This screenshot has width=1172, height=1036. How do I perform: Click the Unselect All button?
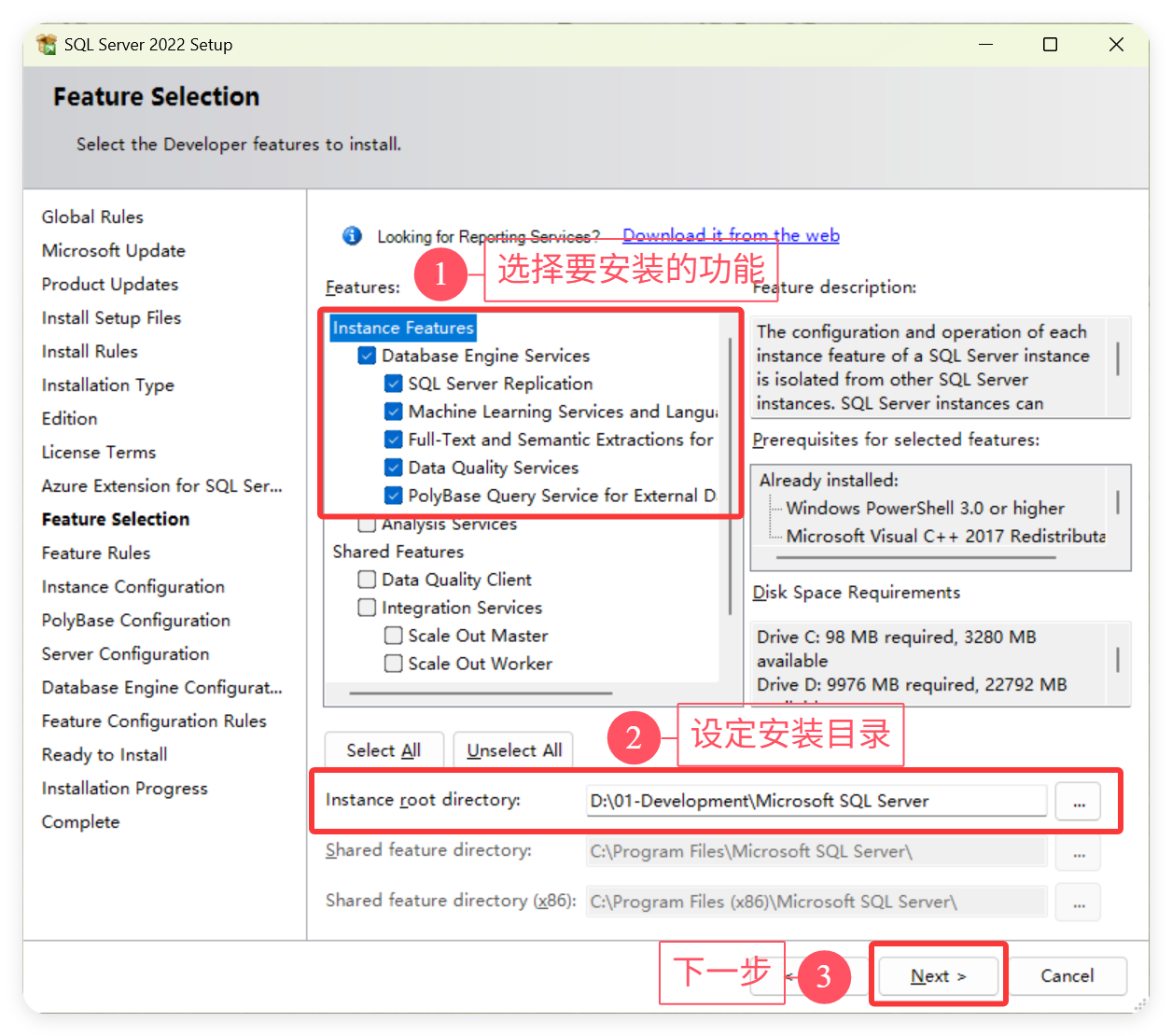click(514, 750)
